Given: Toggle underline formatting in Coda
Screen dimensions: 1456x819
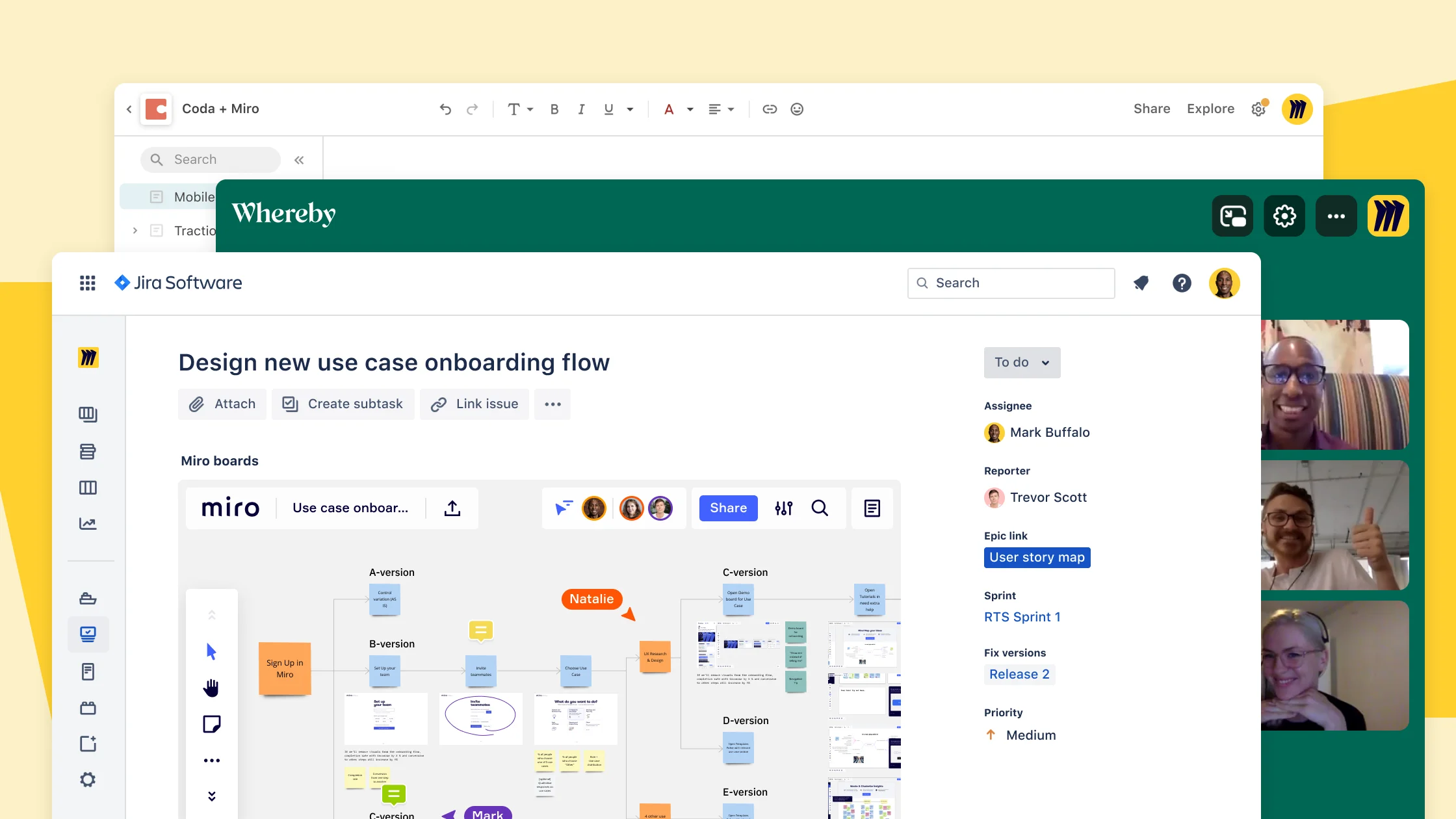Looking at the screenshot, I should [x=608, y=109].
